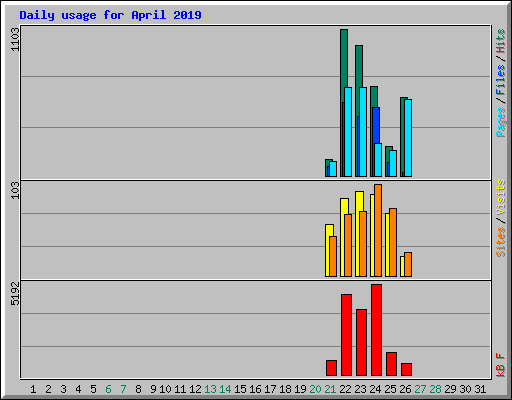
Task: Click the 103 value on the visits axis
Action: pos(15,190)
